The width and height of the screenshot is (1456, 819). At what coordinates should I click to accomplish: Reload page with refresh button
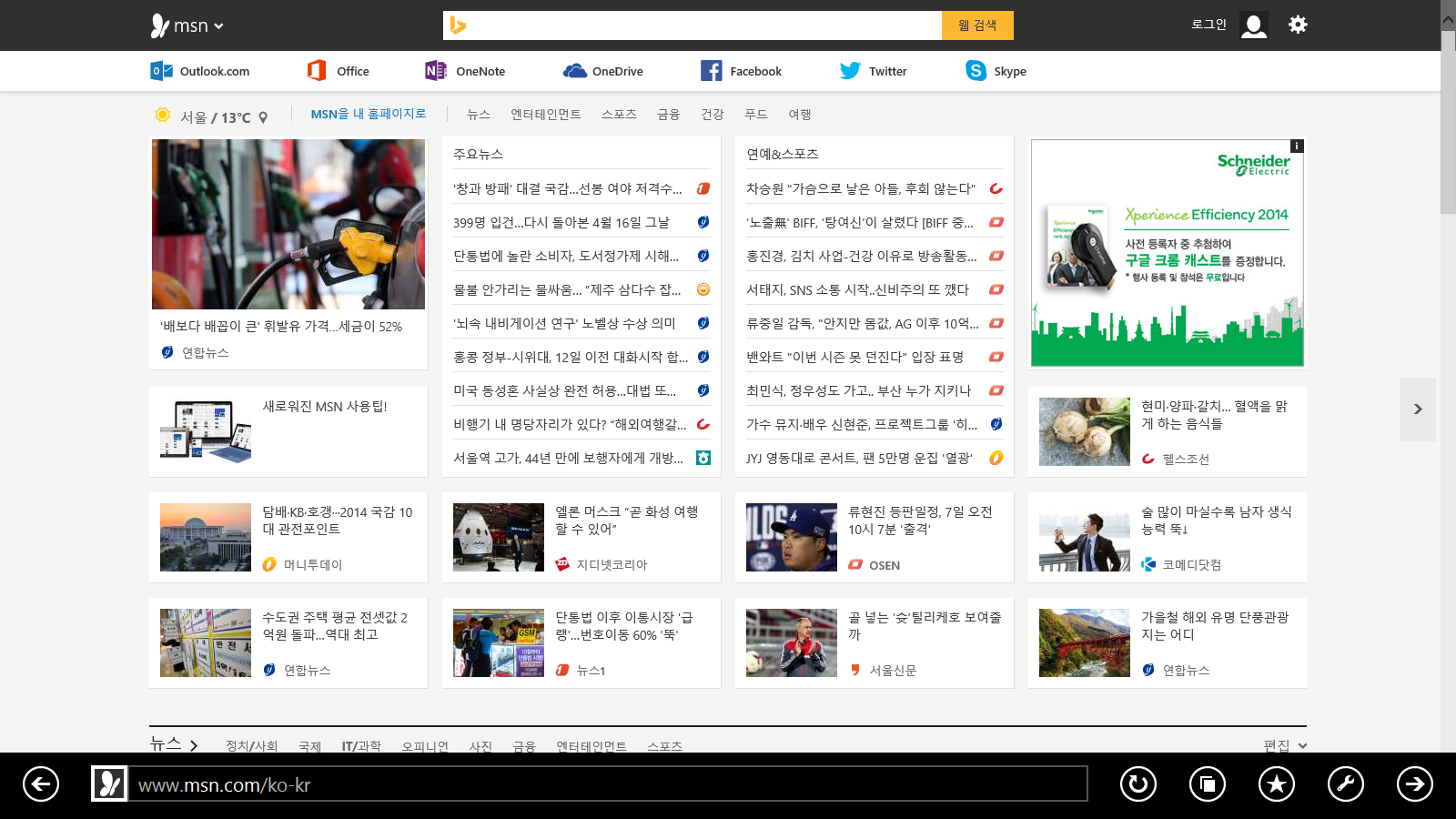[x=1138, y=784]
